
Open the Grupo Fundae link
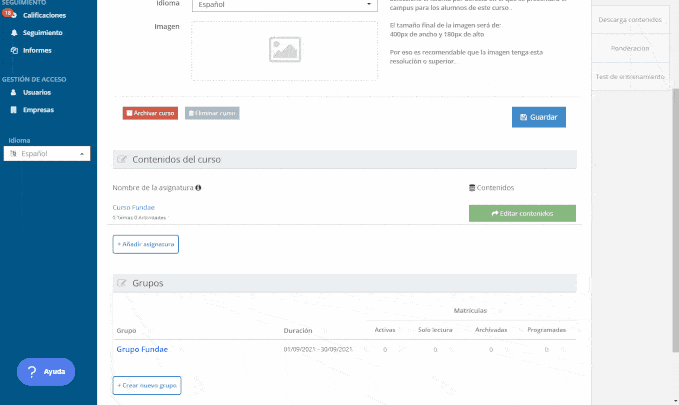[x=142, y=349]
